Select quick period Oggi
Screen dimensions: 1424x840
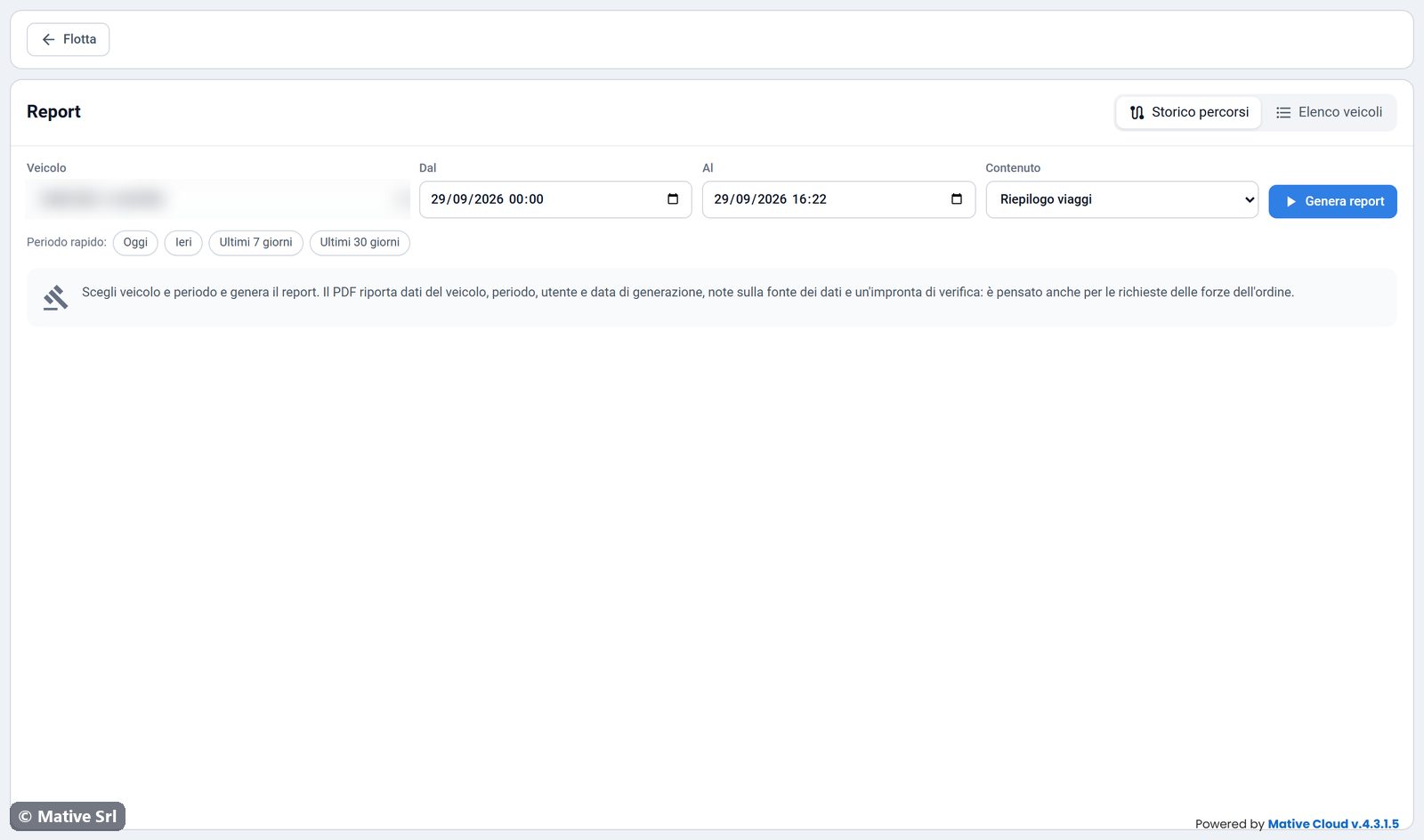(135, 242)
